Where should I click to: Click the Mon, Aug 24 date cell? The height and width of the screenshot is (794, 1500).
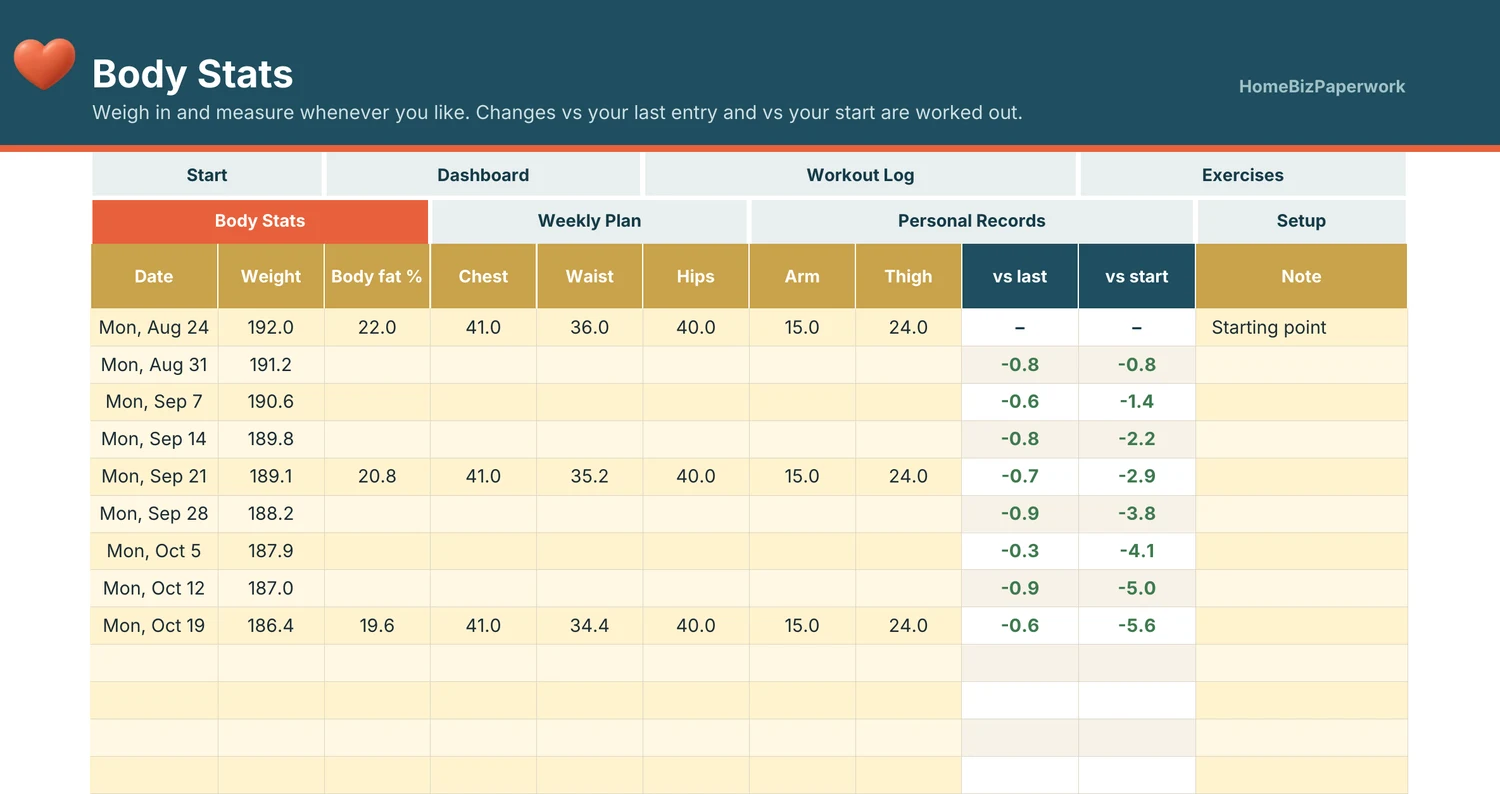click(154, 327)
